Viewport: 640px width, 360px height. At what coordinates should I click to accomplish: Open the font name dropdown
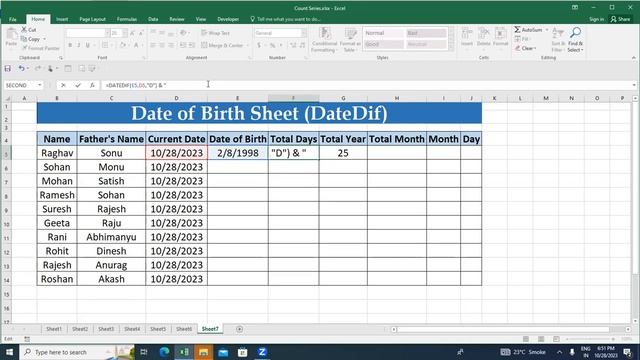coord(107,33)
